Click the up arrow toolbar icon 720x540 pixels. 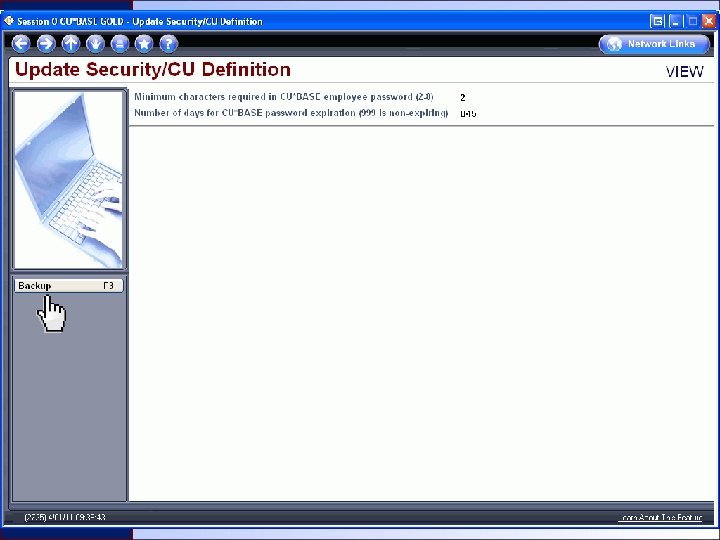coord(70,44)
